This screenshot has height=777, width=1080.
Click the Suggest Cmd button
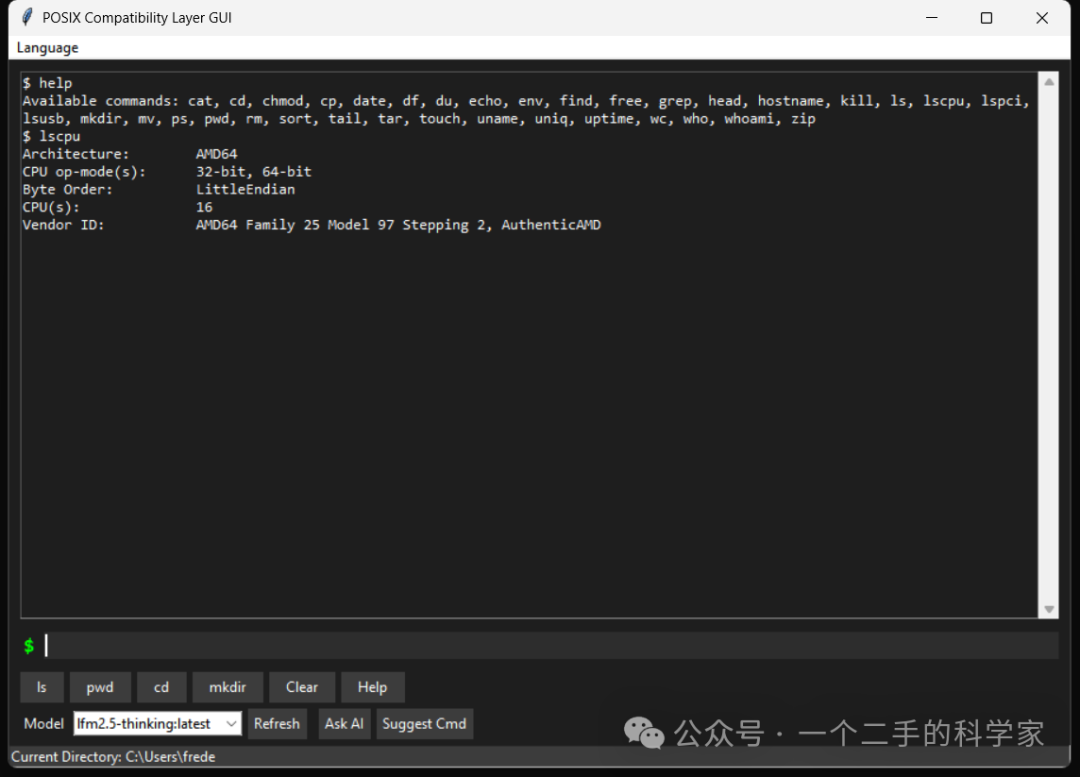pos(424,723)
